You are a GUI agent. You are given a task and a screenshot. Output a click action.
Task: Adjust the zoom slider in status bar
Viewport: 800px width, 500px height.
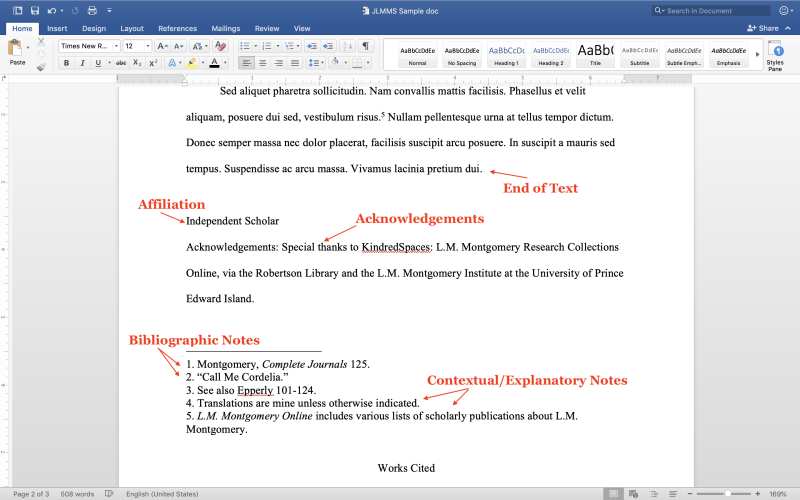coord(727,493)
